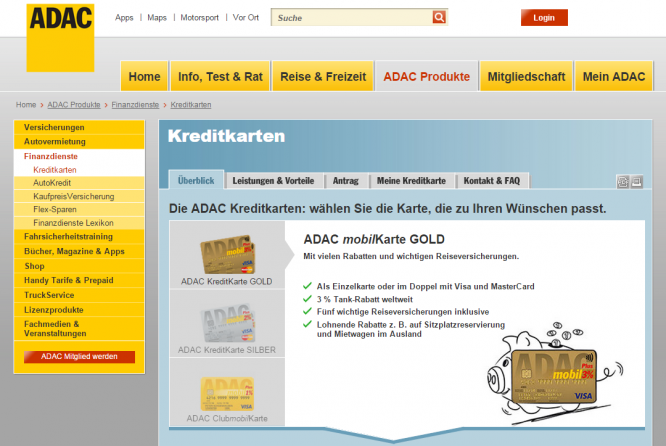Viewport: 666px width, 446px height.
Task: Open Info, Test & Rat navigation tab
Action: [x=220, y=76]
